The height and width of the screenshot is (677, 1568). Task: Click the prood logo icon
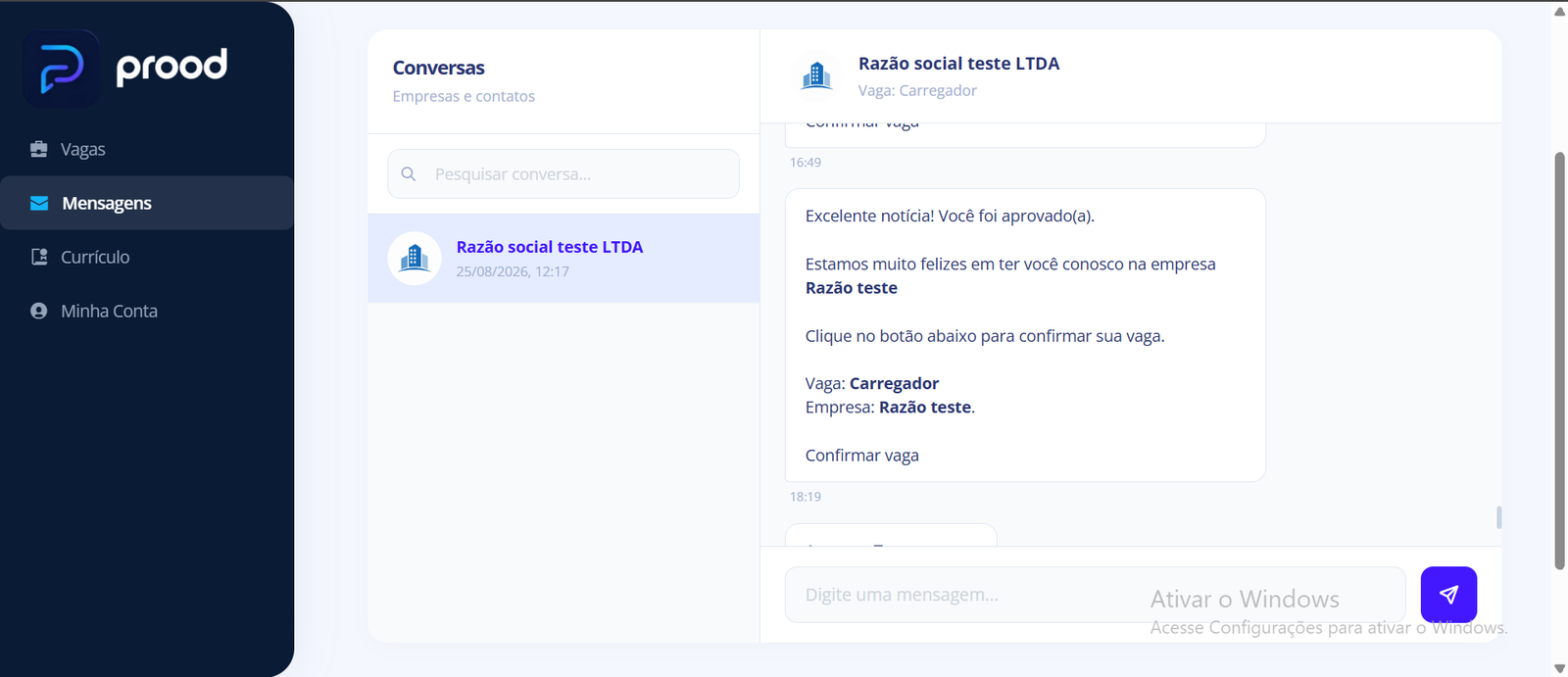[61, 68]
